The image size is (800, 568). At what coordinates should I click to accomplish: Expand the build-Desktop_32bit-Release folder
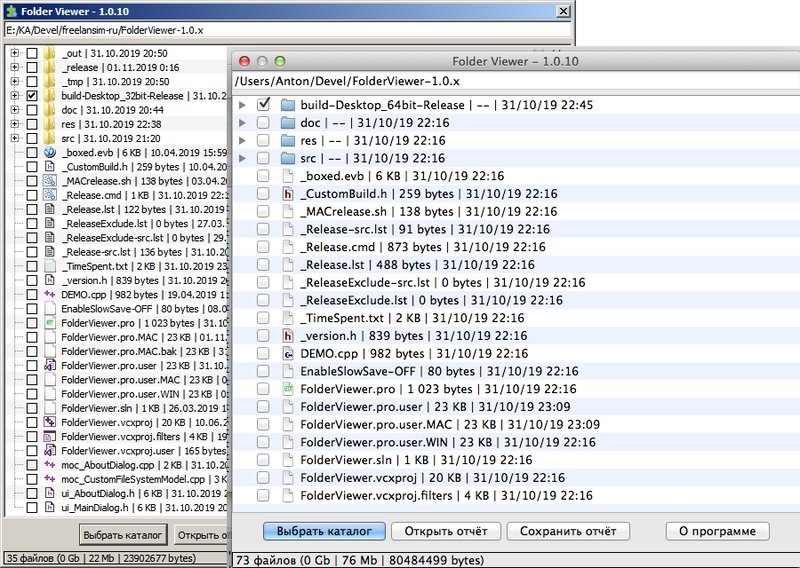tap(14, 95)
